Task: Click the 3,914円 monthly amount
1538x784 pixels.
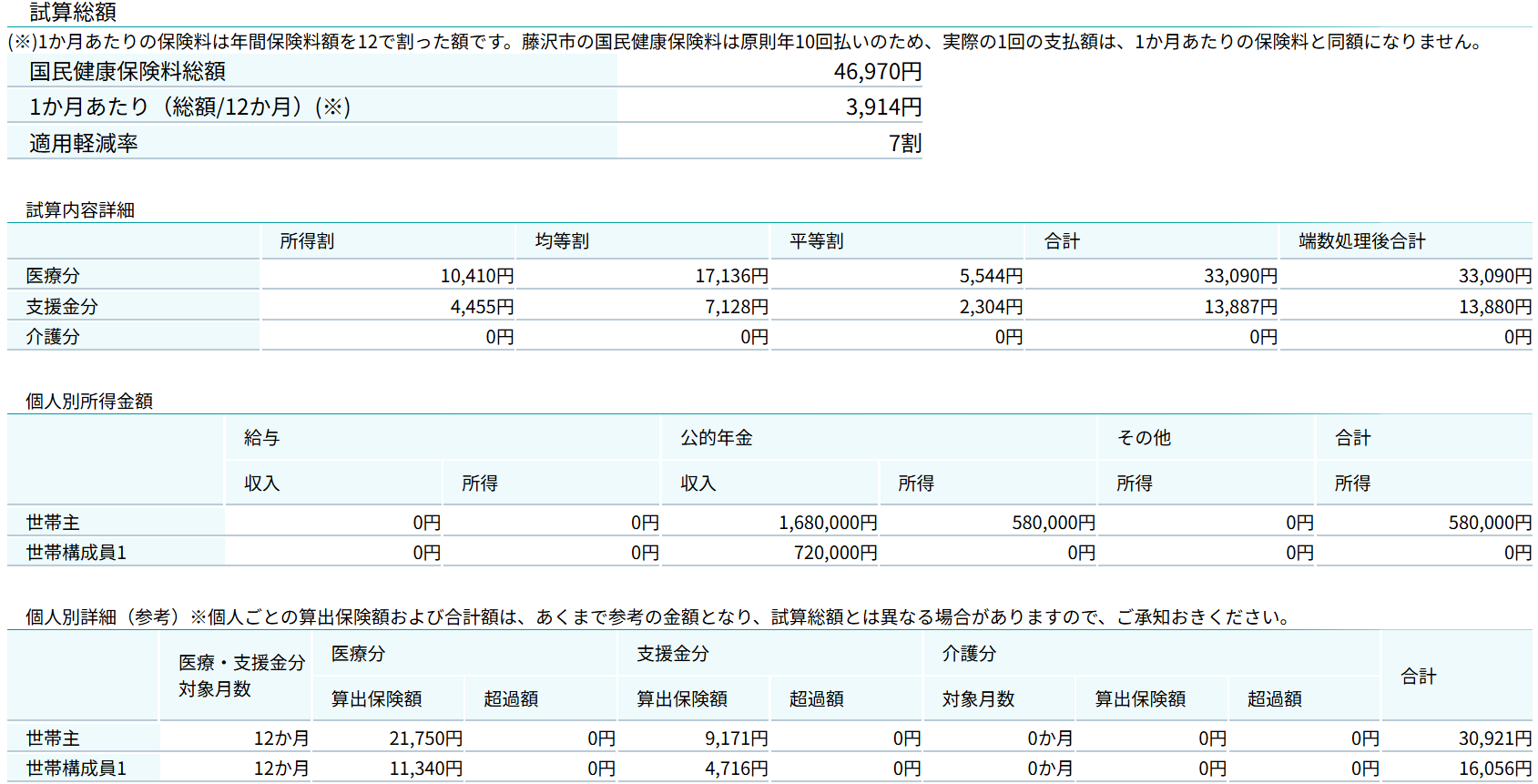Action: click(883, 107)
